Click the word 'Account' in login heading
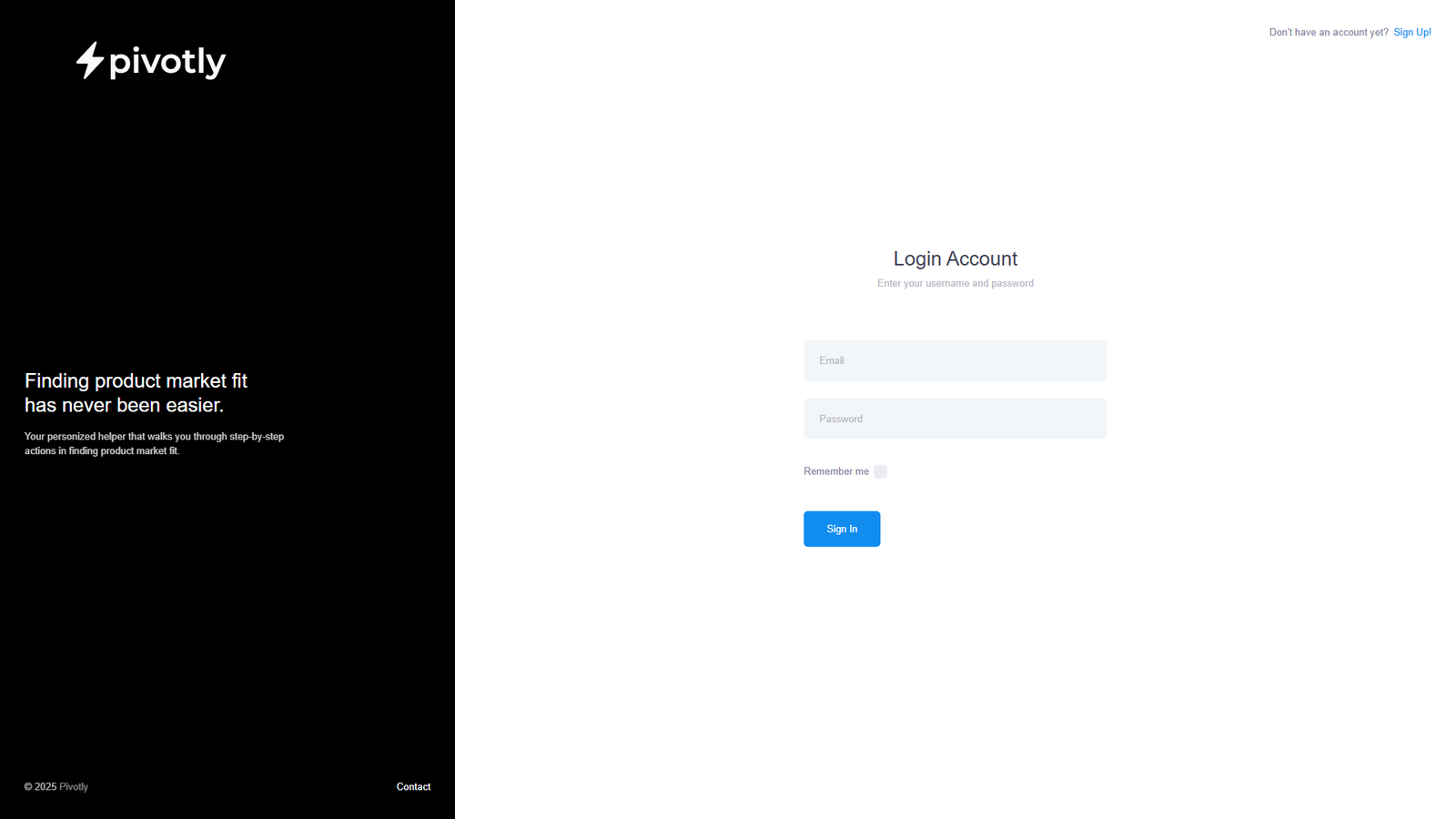Screen dimensions: 1456x819 coord(982,258)
